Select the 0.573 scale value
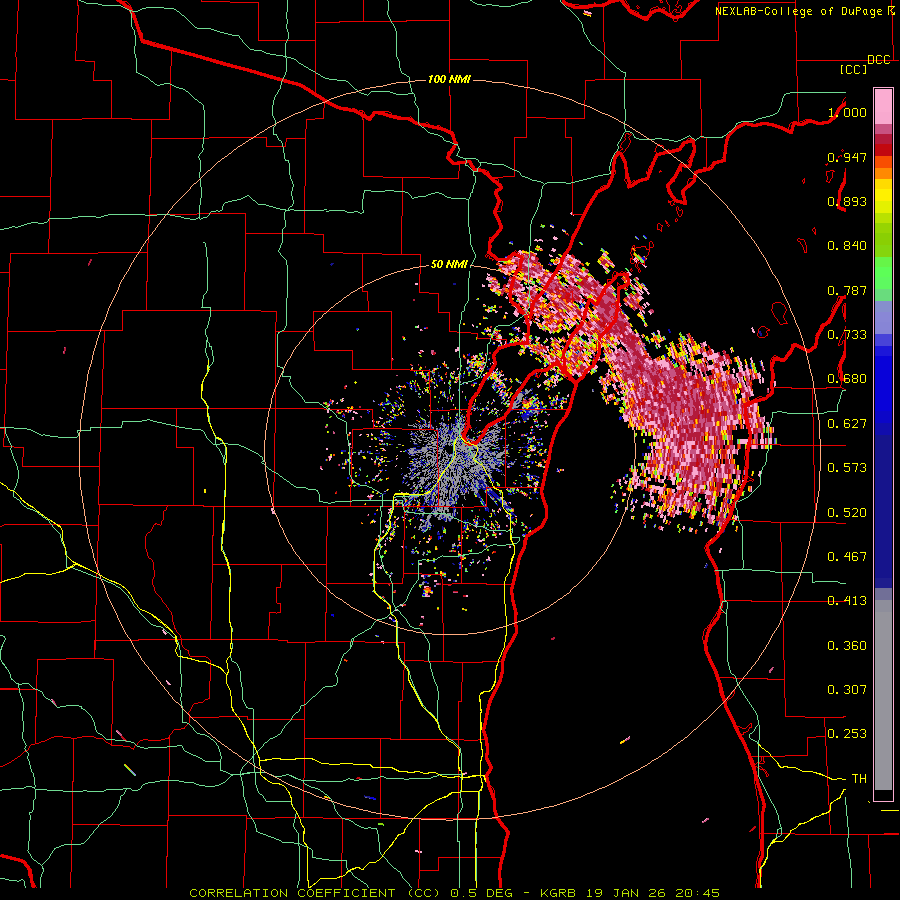Image resolution: width=900 pixels, height=900 pixels. point(847,468)
